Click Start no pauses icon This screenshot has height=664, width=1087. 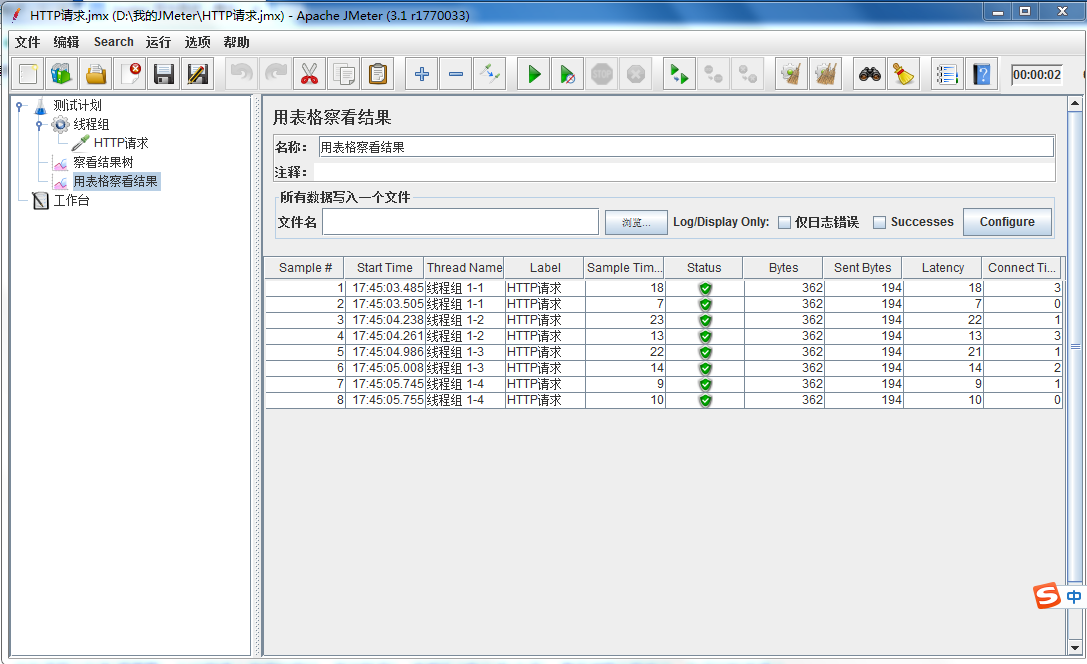(x=568, y=74)
